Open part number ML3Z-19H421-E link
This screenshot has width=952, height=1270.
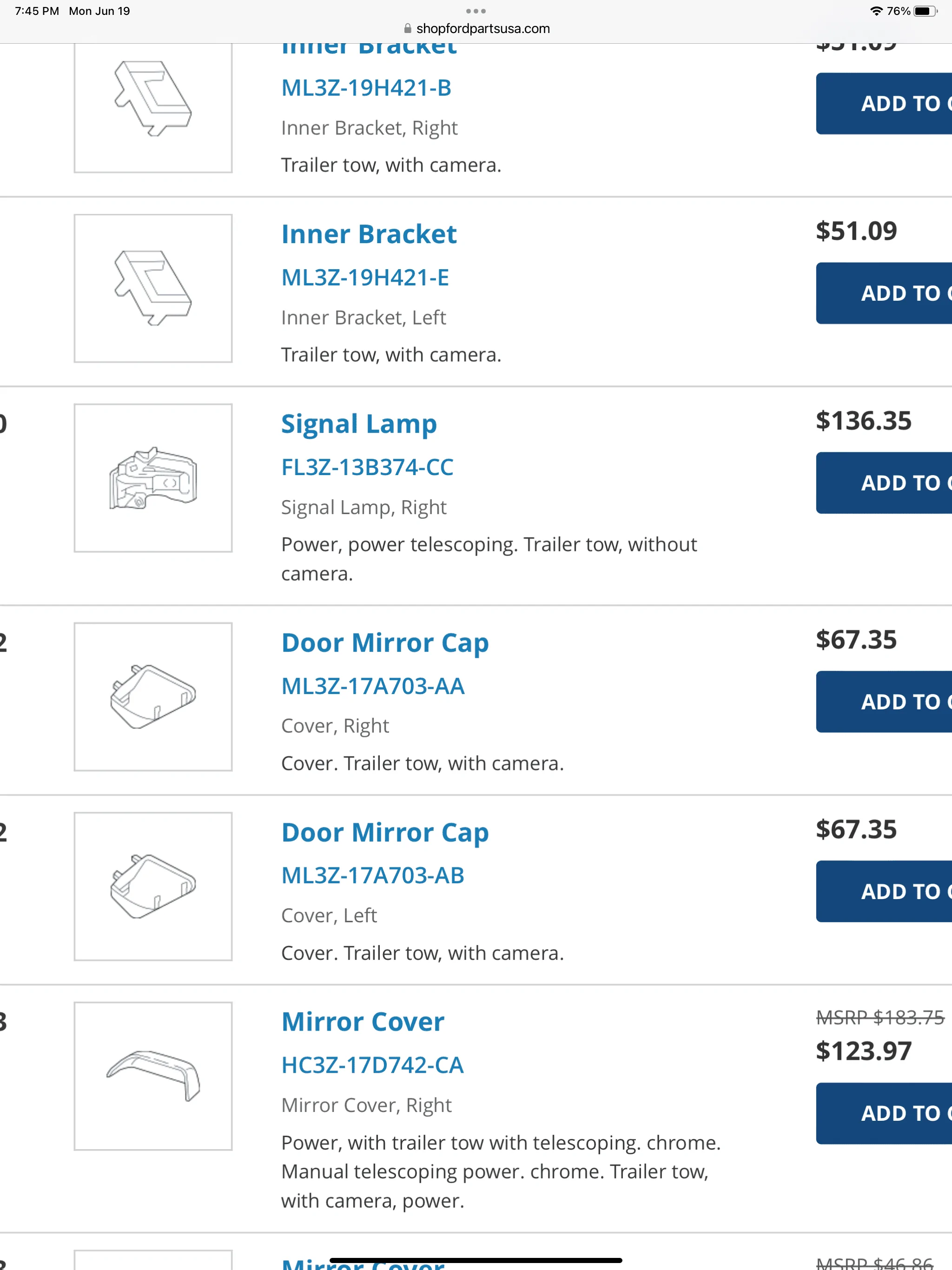coord(365,278)
